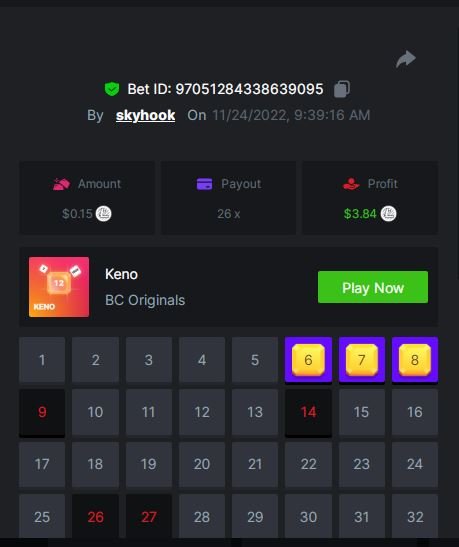Click the coin icon beside $3.84 profit
Viewport: 459px width, 547px height.
click(x=388, y=213)
